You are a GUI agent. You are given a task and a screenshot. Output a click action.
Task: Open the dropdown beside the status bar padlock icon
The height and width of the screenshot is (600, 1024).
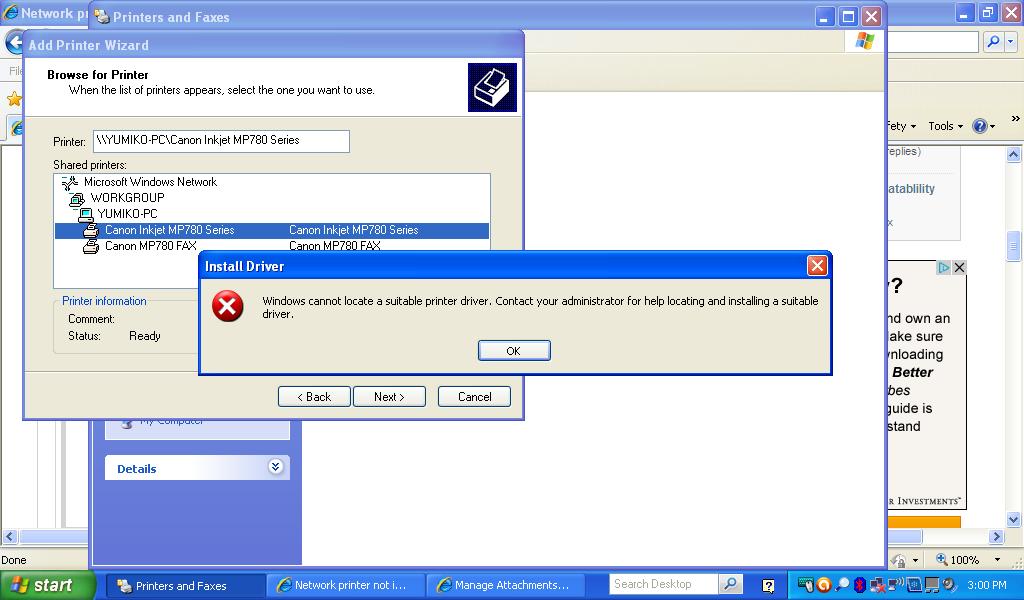916,560
